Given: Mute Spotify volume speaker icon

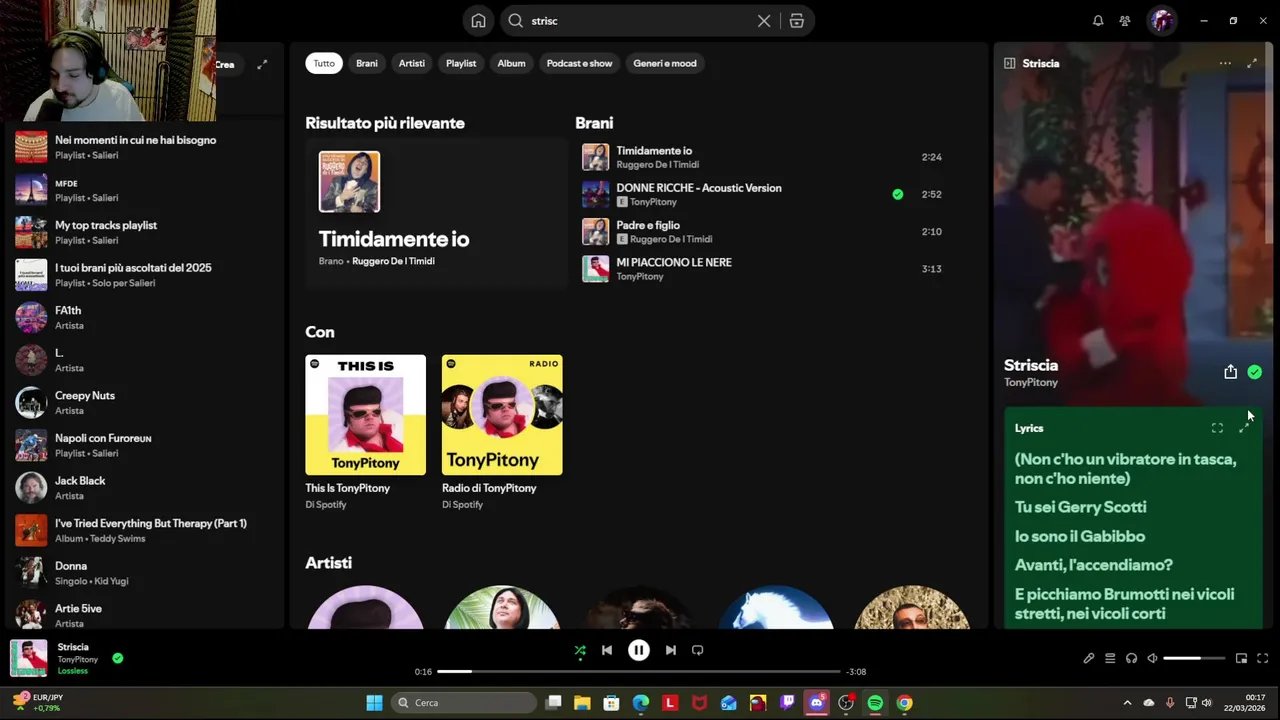Looking at the screenshot, I should pyautogui.click(x=1152, y=658).
